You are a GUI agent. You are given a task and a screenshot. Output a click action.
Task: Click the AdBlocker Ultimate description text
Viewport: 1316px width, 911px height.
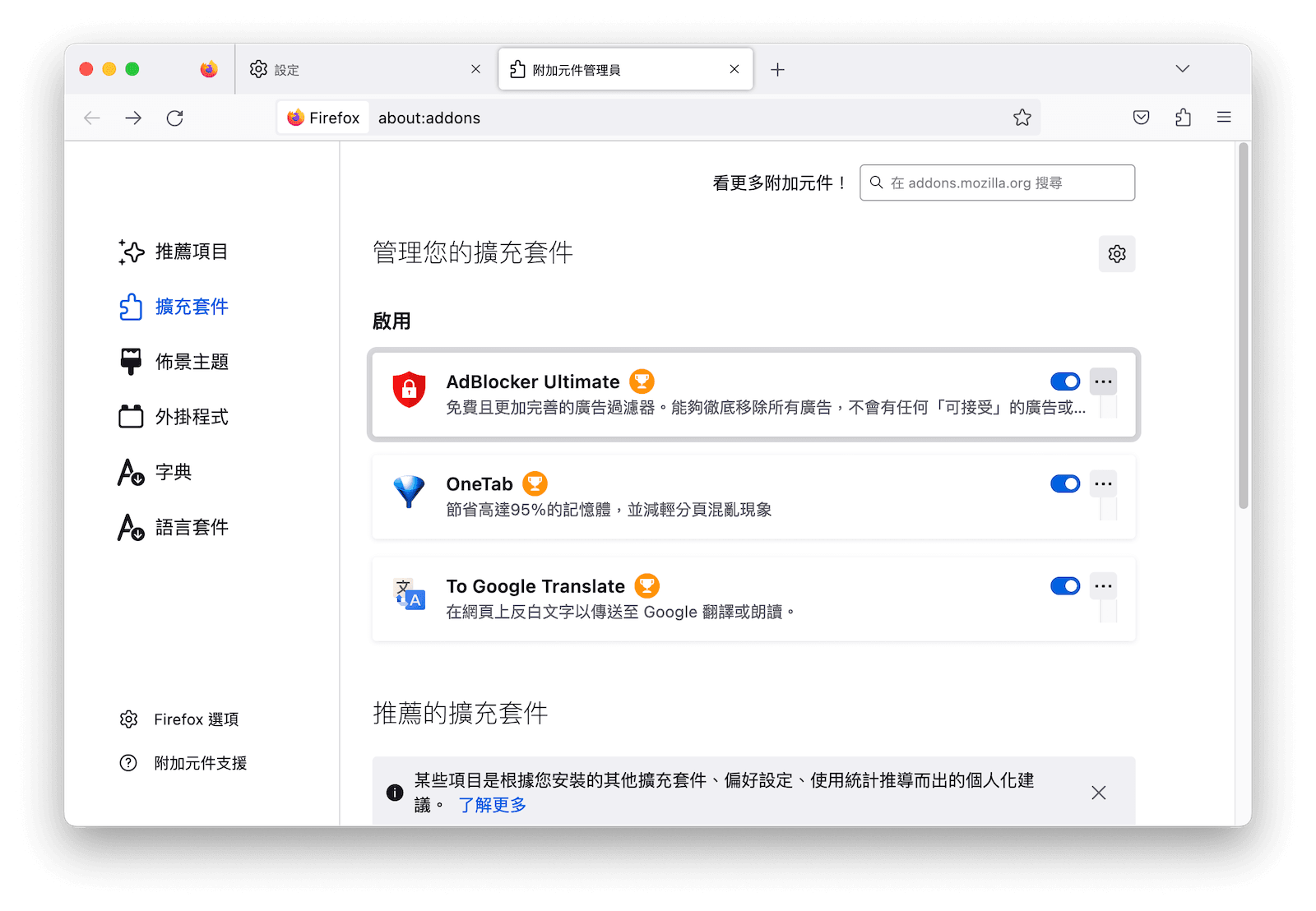pyautogui.click(x=766, y=408)
